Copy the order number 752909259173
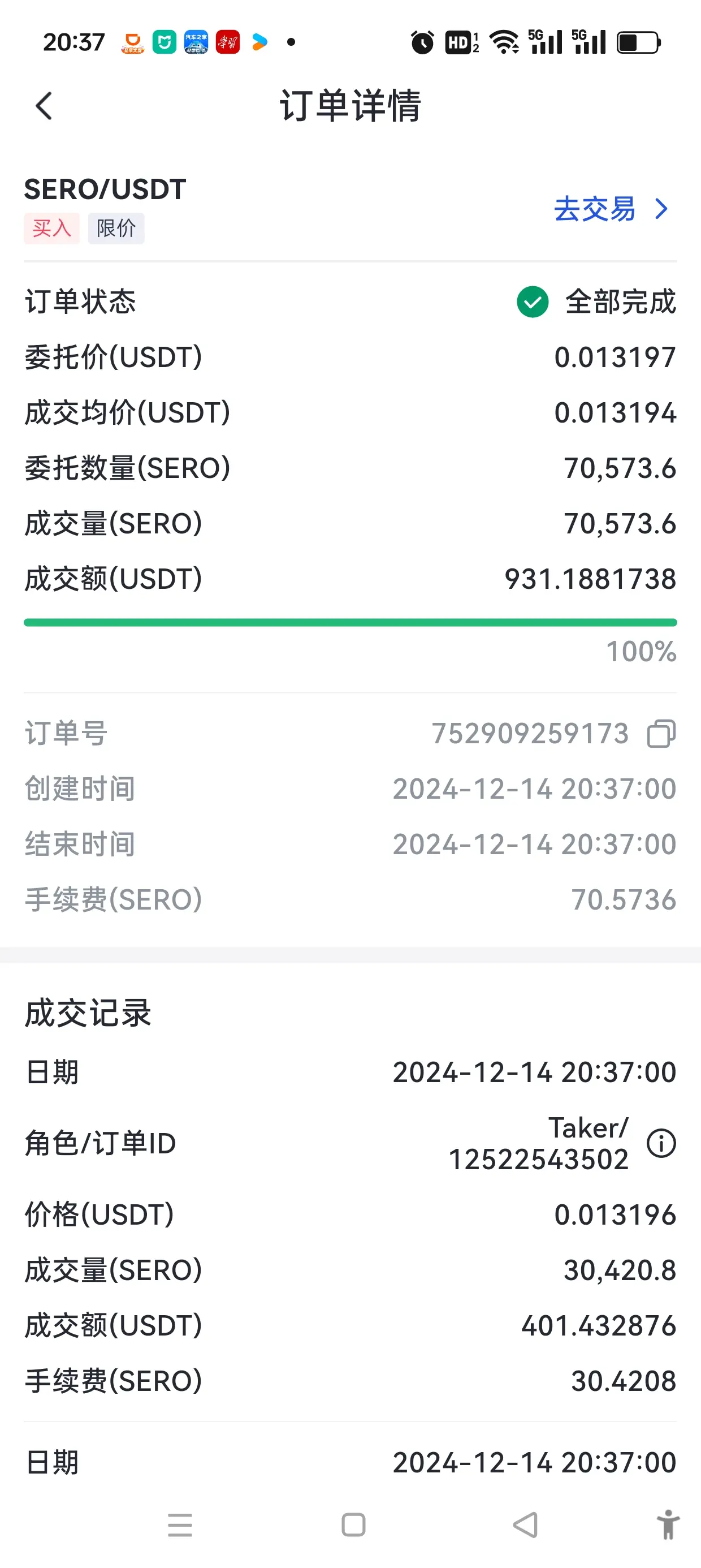Image resolution: width=701 pixels, height=1568 pixels. coord(661,734)
